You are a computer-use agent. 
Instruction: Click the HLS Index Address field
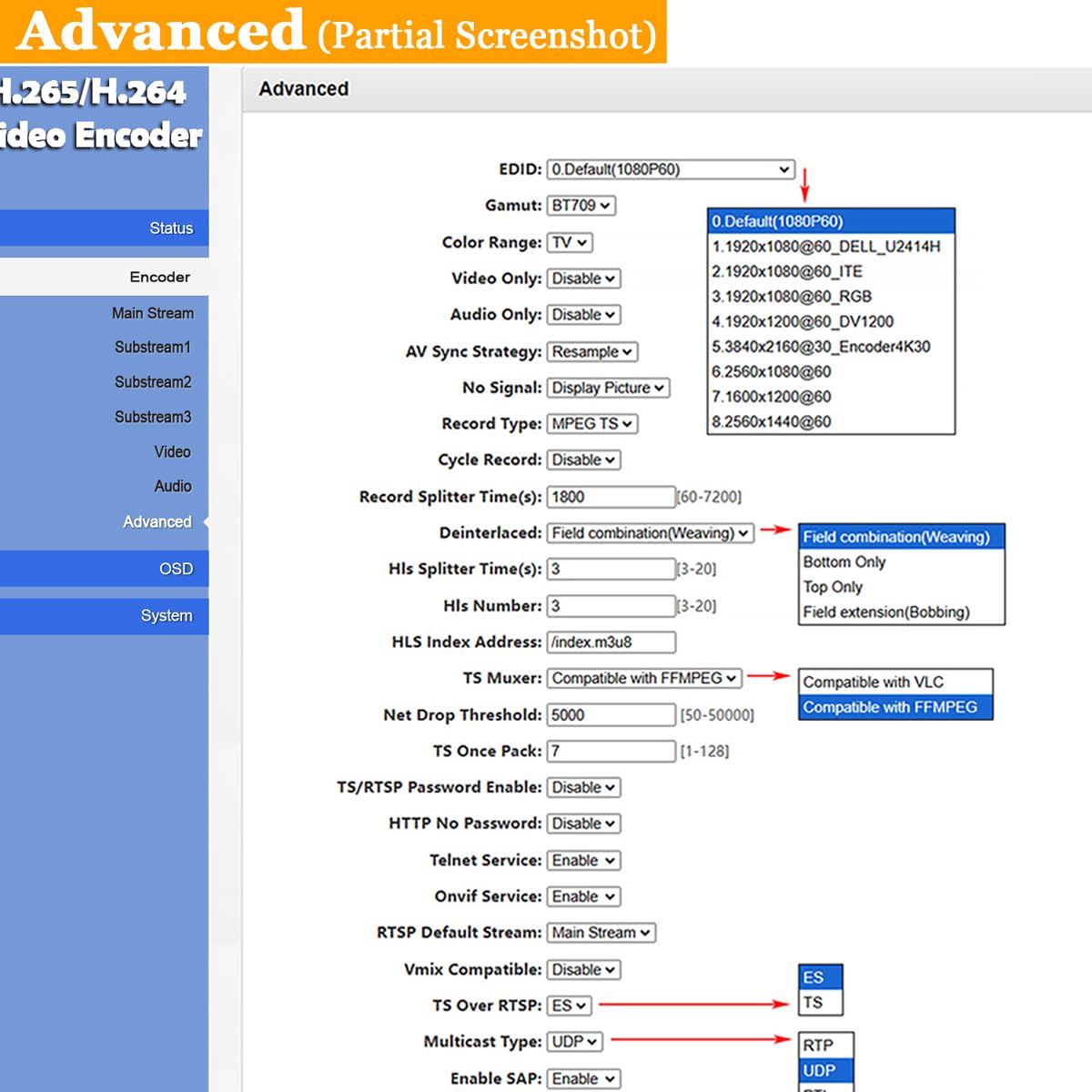coord(611,642)
